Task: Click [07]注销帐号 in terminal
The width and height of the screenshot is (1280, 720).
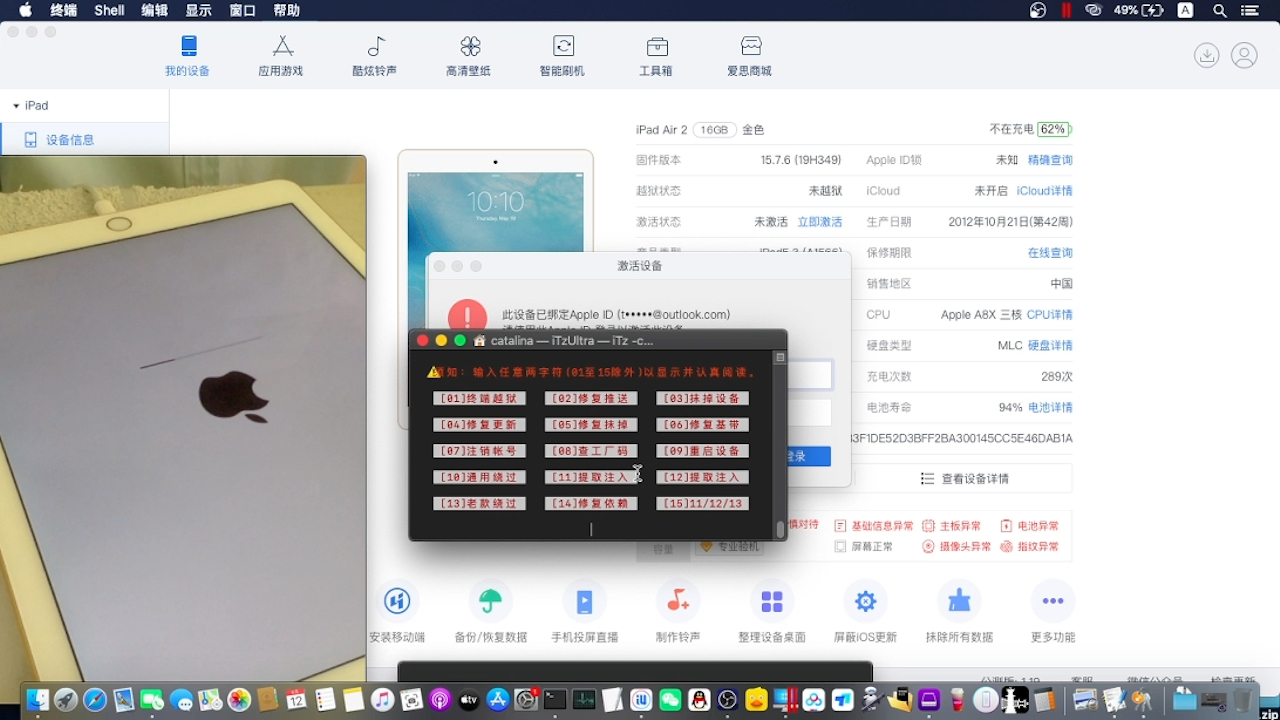Action: (x=480, y=451)
